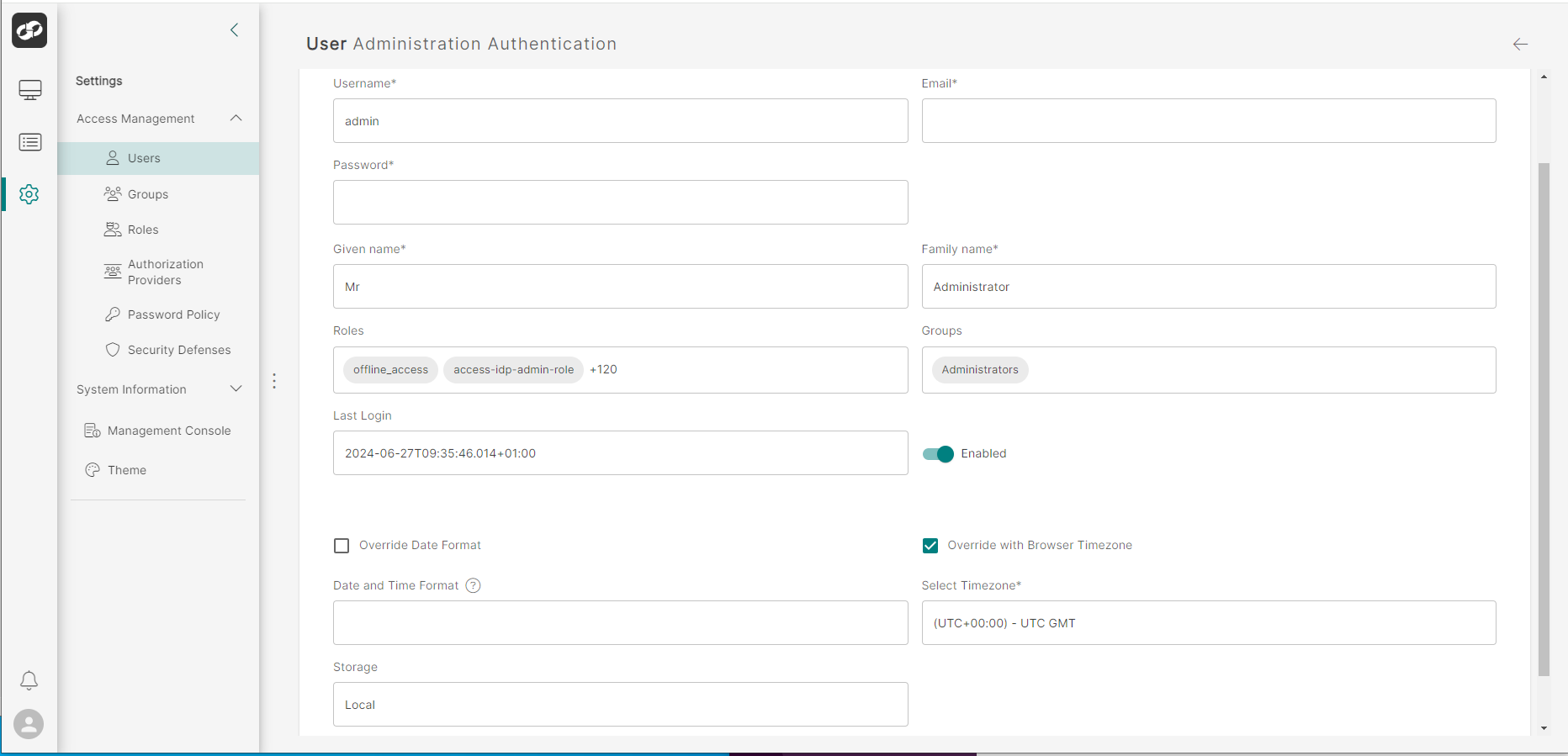The image size is (1568, 756).
Task: Click the Given name field
Action: [x=621, y=287]
